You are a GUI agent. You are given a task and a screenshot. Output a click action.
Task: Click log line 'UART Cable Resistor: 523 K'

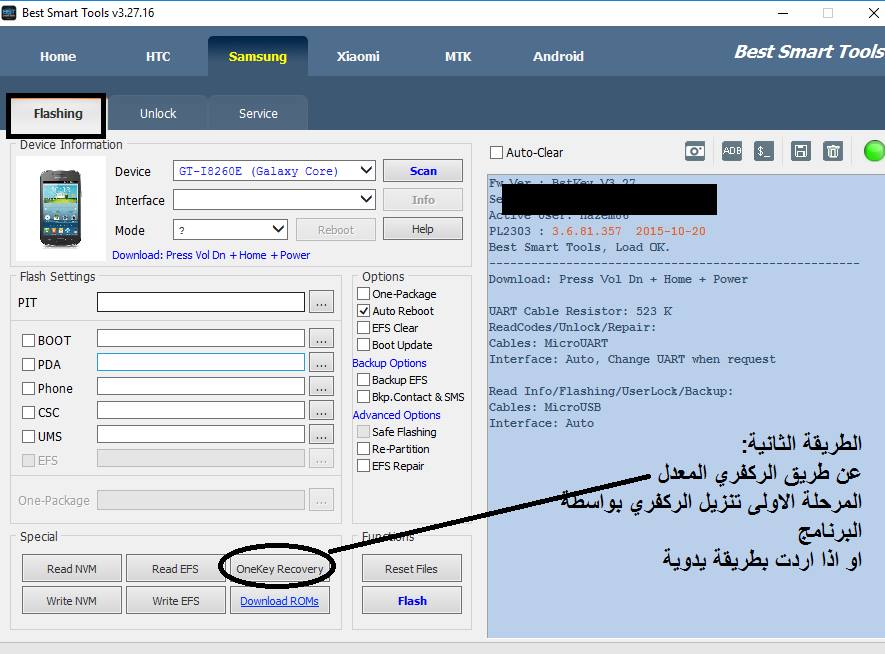tap(580, 311)
